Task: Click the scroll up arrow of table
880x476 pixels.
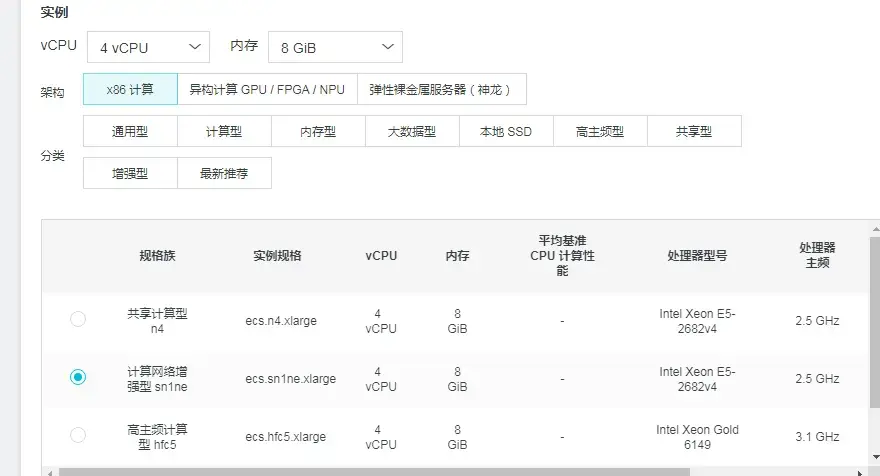Action: 876,230
